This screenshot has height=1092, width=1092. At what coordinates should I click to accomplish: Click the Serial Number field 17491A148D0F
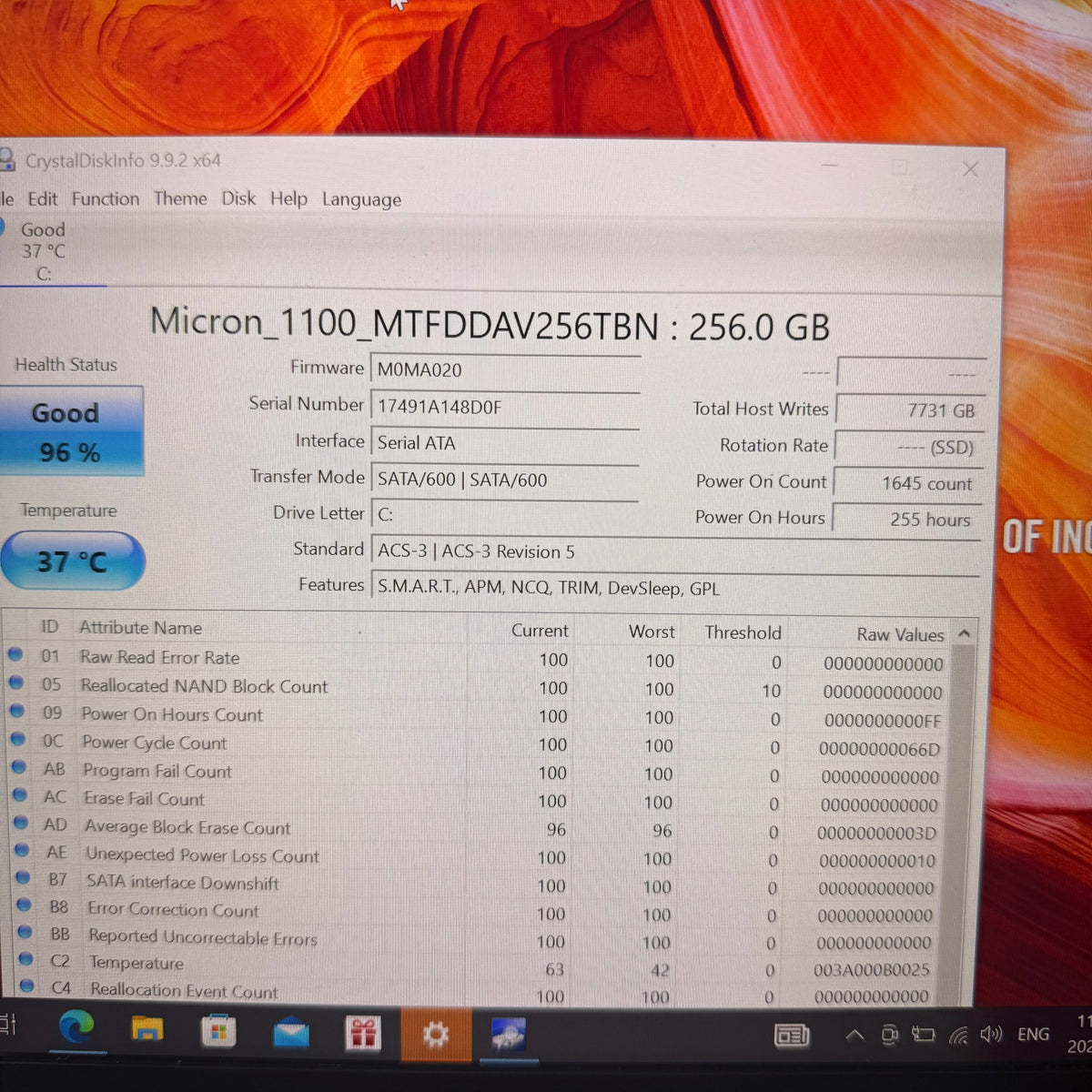pyautogui.click(x=505, y=407)
